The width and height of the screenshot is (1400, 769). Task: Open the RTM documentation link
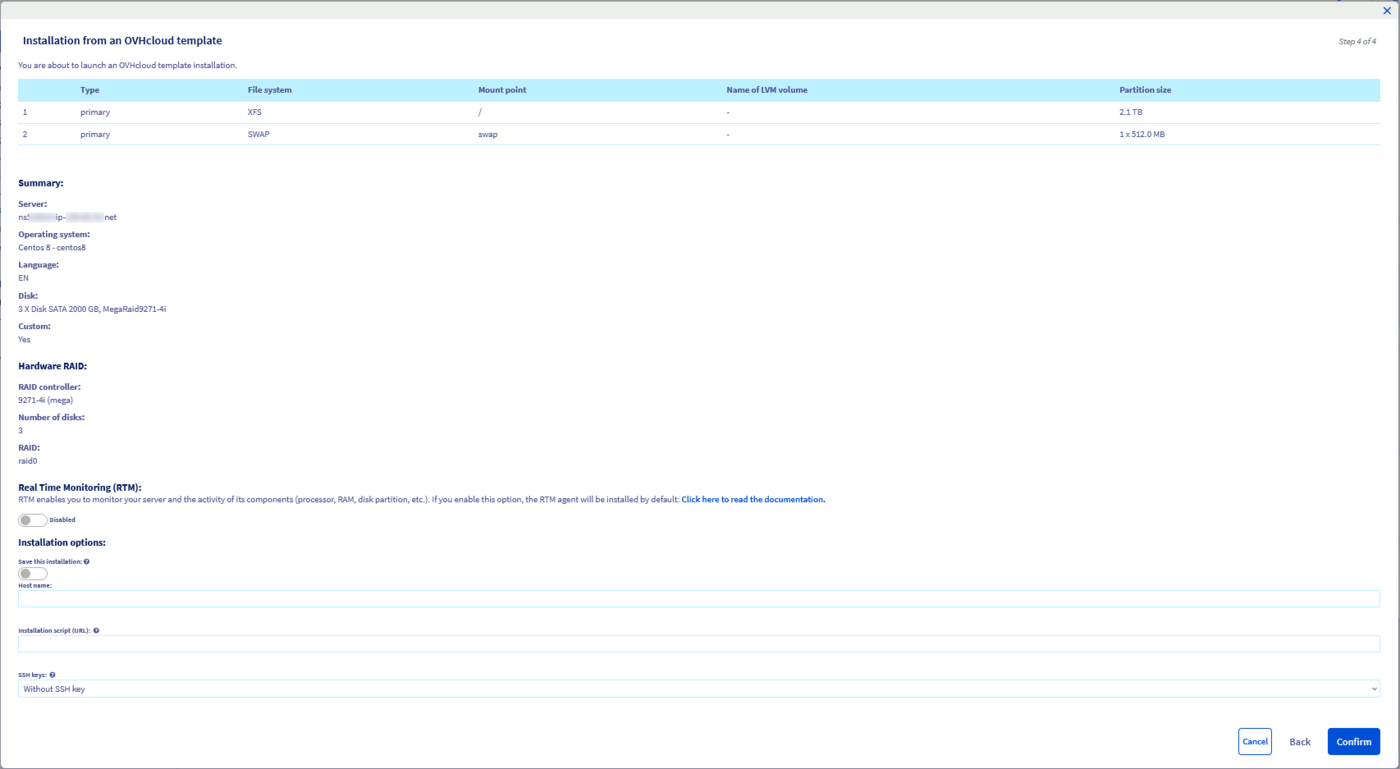tap(753, 499)
